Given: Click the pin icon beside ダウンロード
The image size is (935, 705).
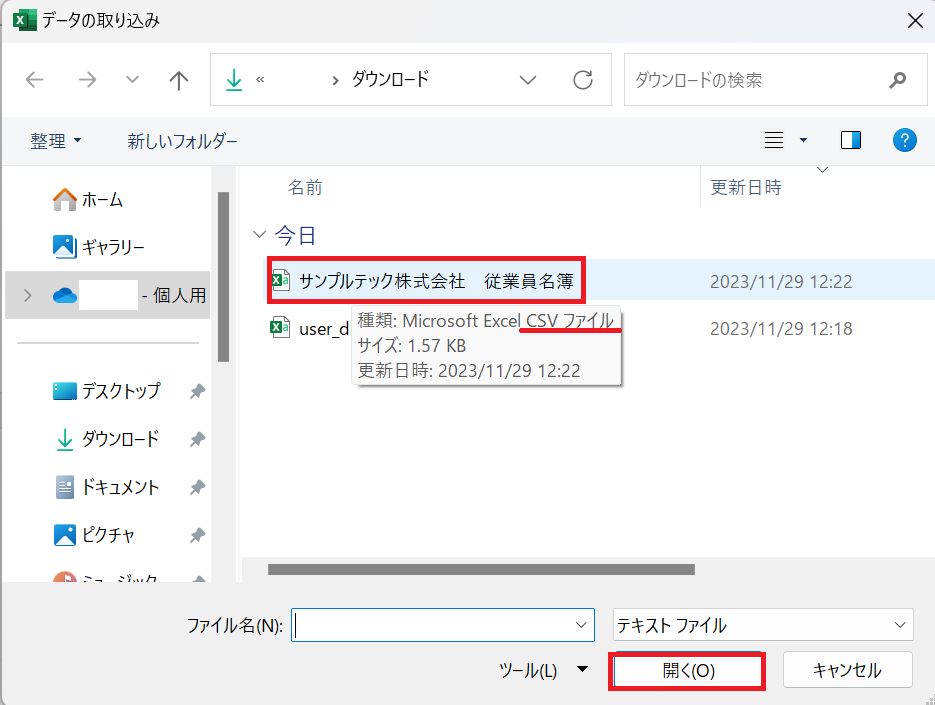Looking at the screenshot, I should pyautogui.click(x=197, y=440).
